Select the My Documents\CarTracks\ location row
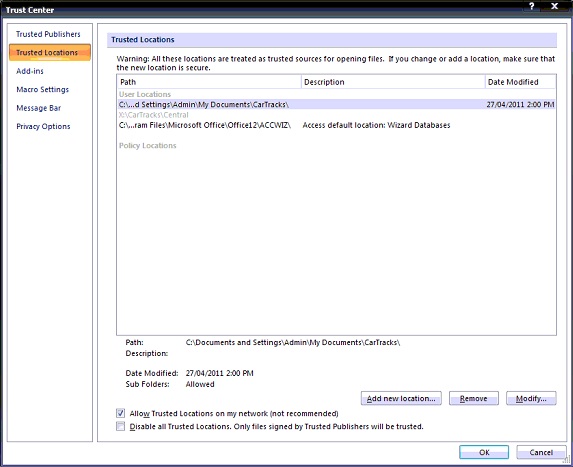The width and height of the screenshot is (573, 467). 336,105
